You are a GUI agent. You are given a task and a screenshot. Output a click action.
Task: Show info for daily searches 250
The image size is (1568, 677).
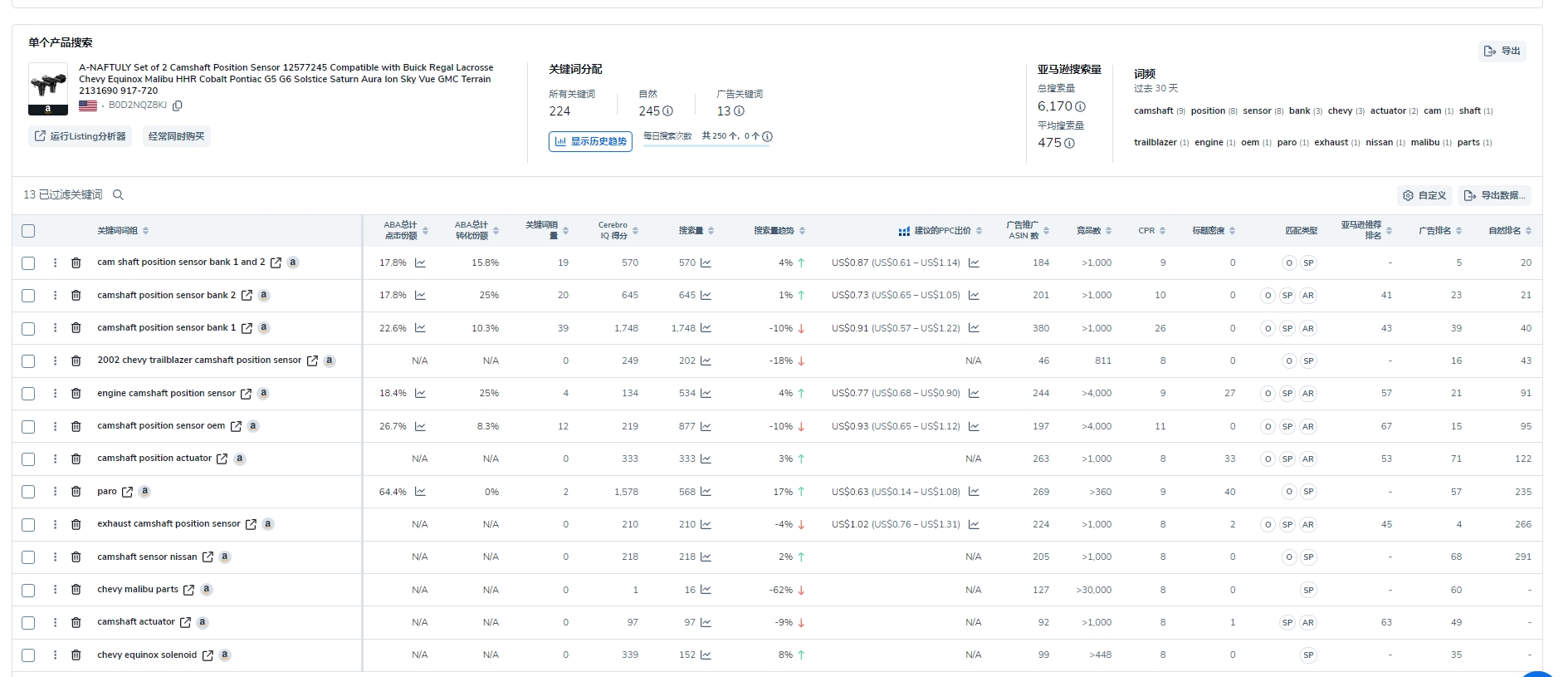(x=767, y=136)
